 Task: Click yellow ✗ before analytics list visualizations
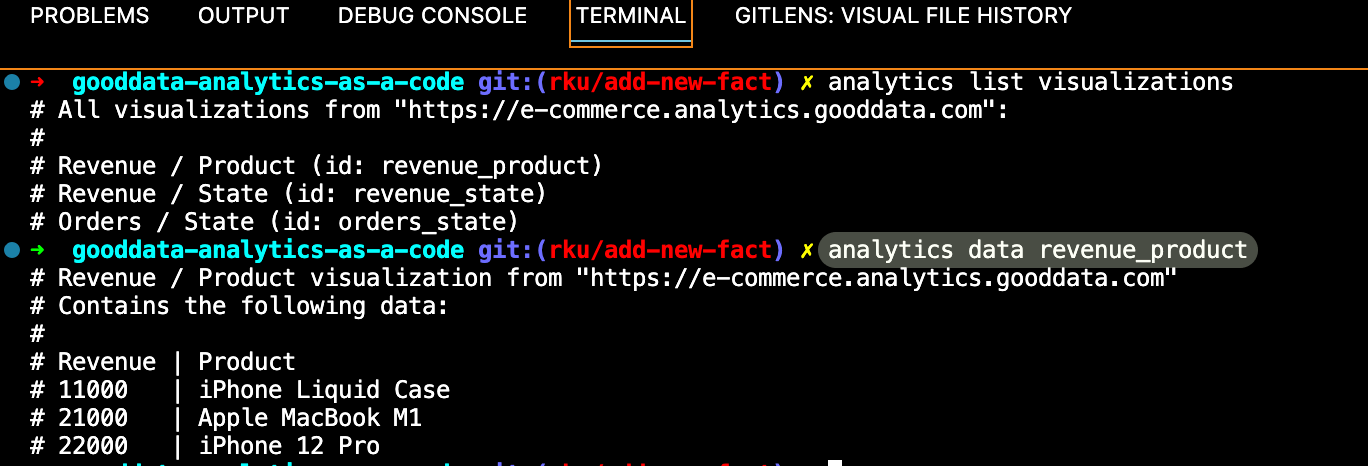[807, 82]
